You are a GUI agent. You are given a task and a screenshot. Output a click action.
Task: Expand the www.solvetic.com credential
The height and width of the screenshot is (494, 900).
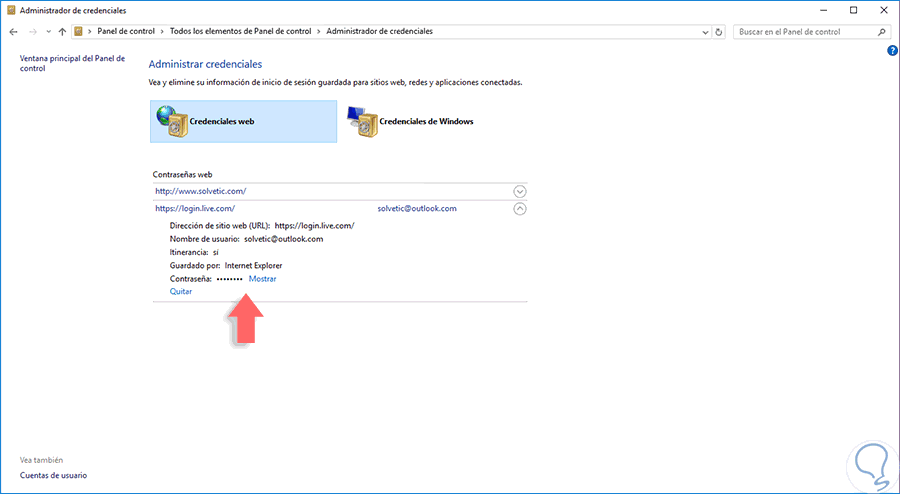click(x=519, y=191)
